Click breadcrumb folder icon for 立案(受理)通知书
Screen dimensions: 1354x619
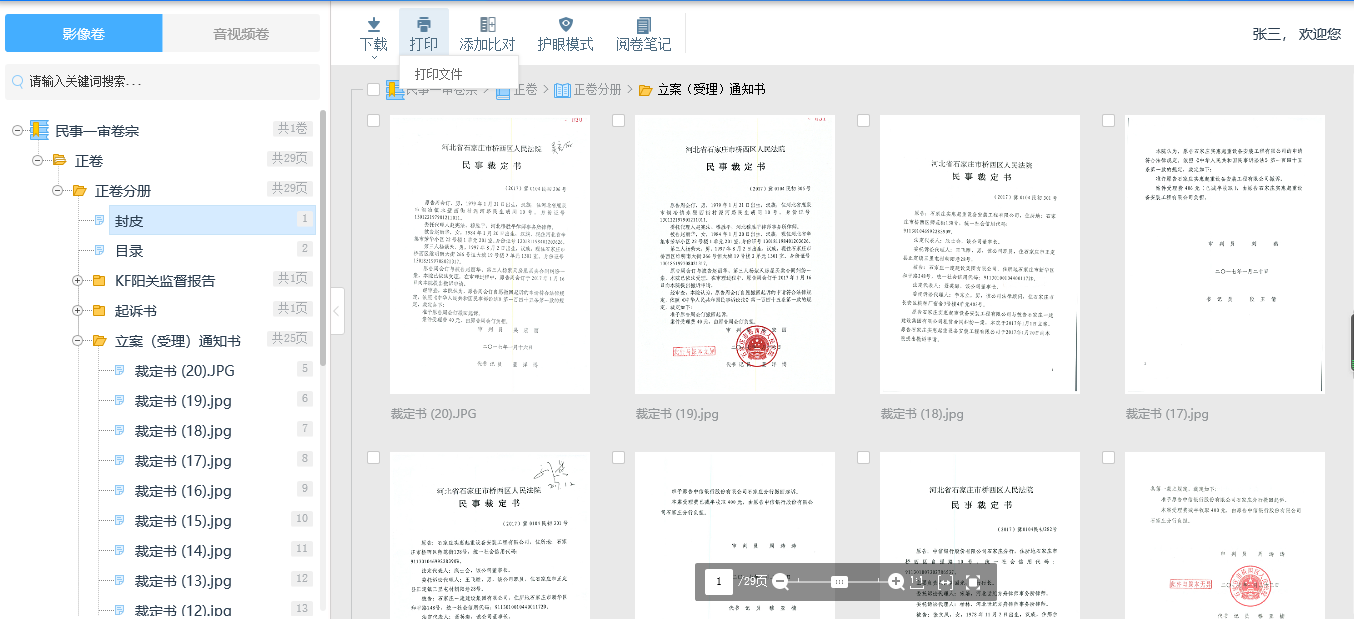click(645, 90)
